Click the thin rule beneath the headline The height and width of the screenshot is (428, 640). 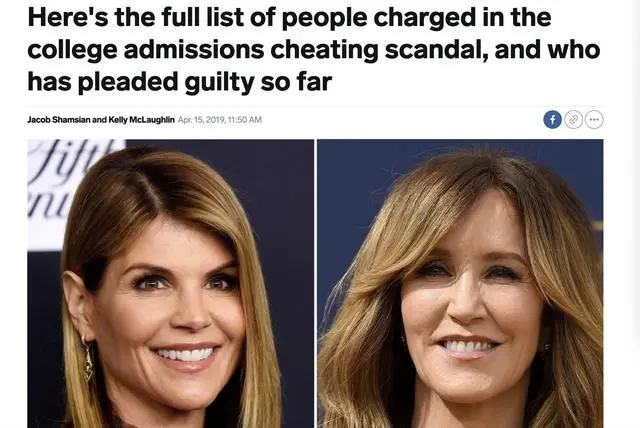point(315,106)
